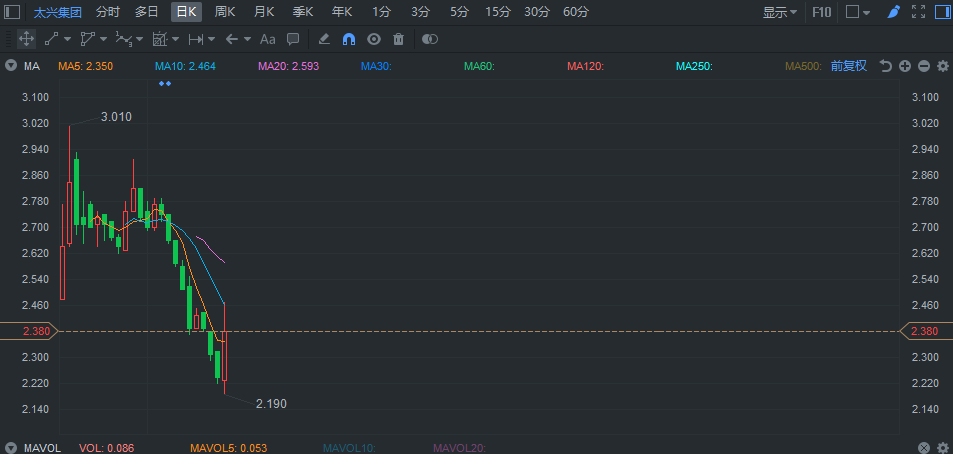Expand the arrow marker dropdown
The image size is (953, 454).
tap(247, 39)
